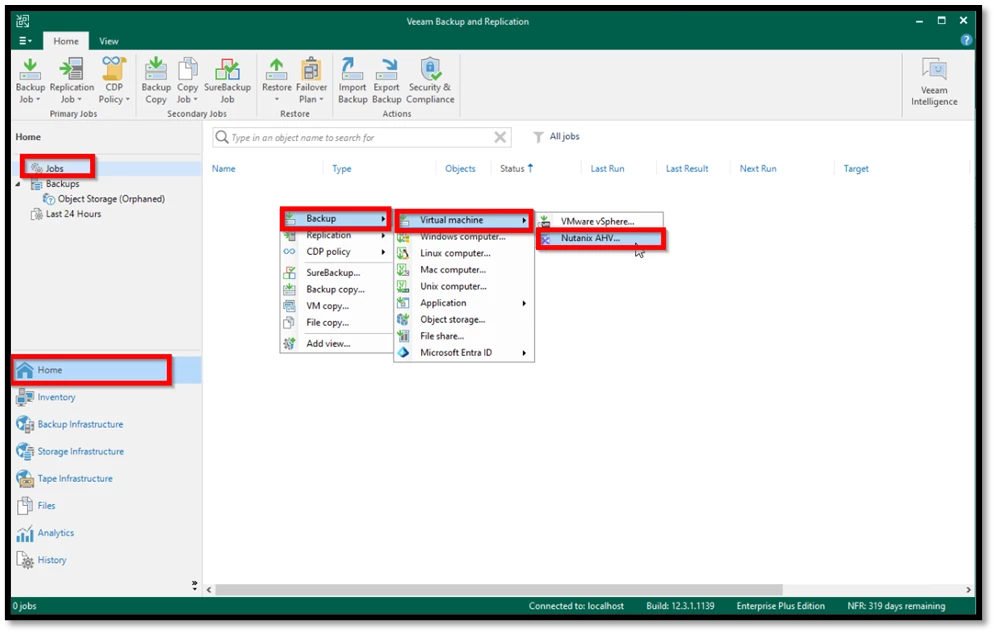Clear the search box with the X icon
Screen dimensions: 995x633
[500, 137]
